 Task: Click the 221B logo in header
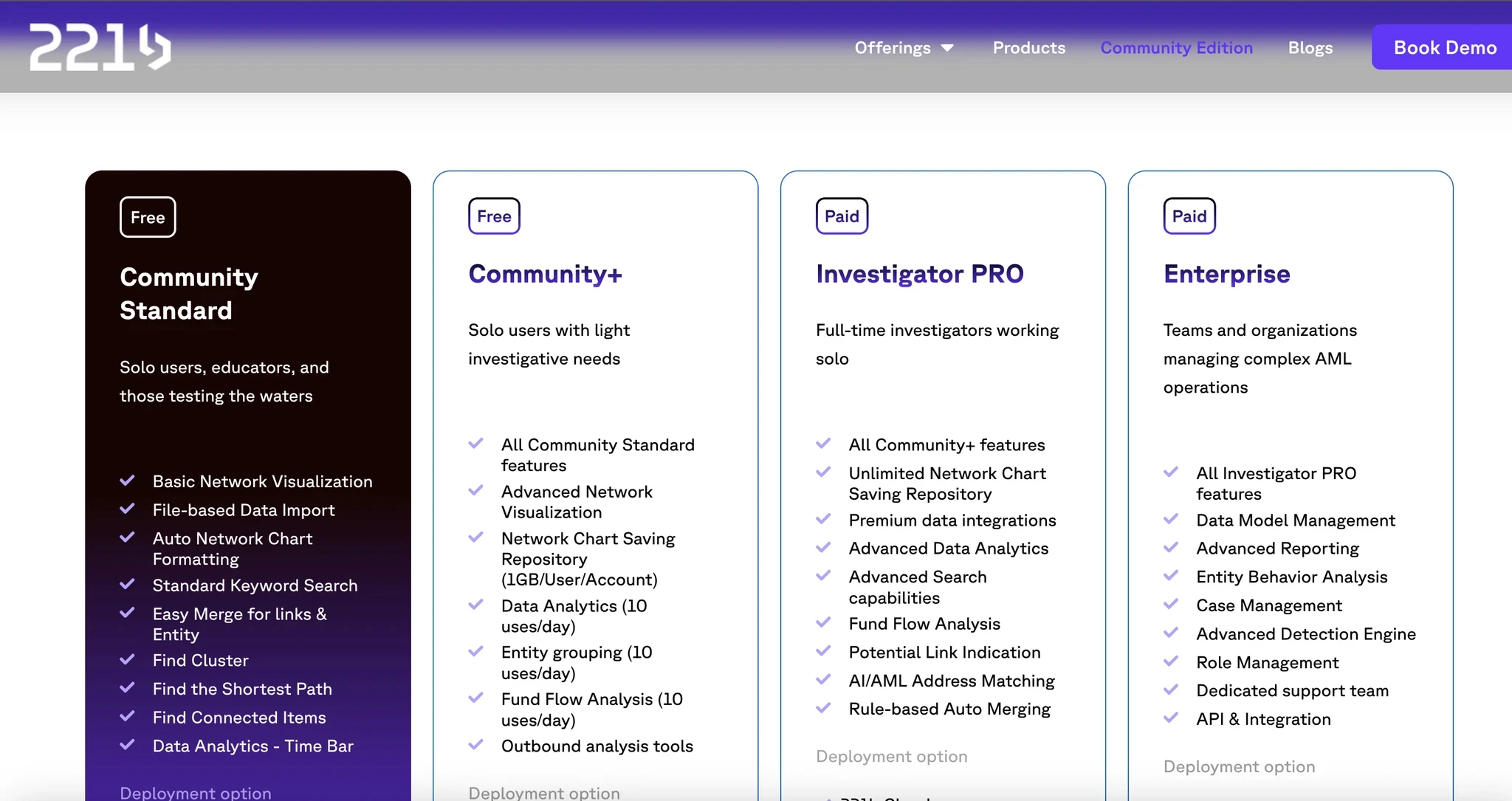100,47
